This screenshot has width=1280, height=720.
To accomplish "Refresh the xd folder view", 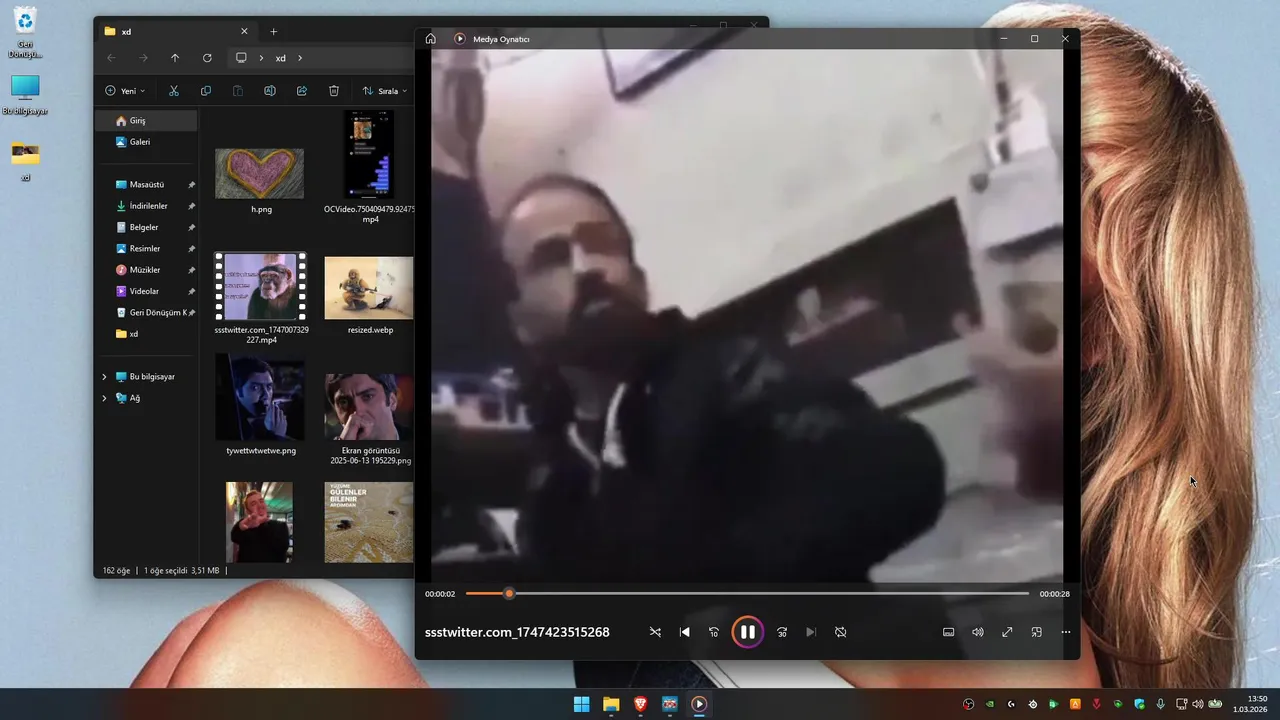I will [207, 58].
